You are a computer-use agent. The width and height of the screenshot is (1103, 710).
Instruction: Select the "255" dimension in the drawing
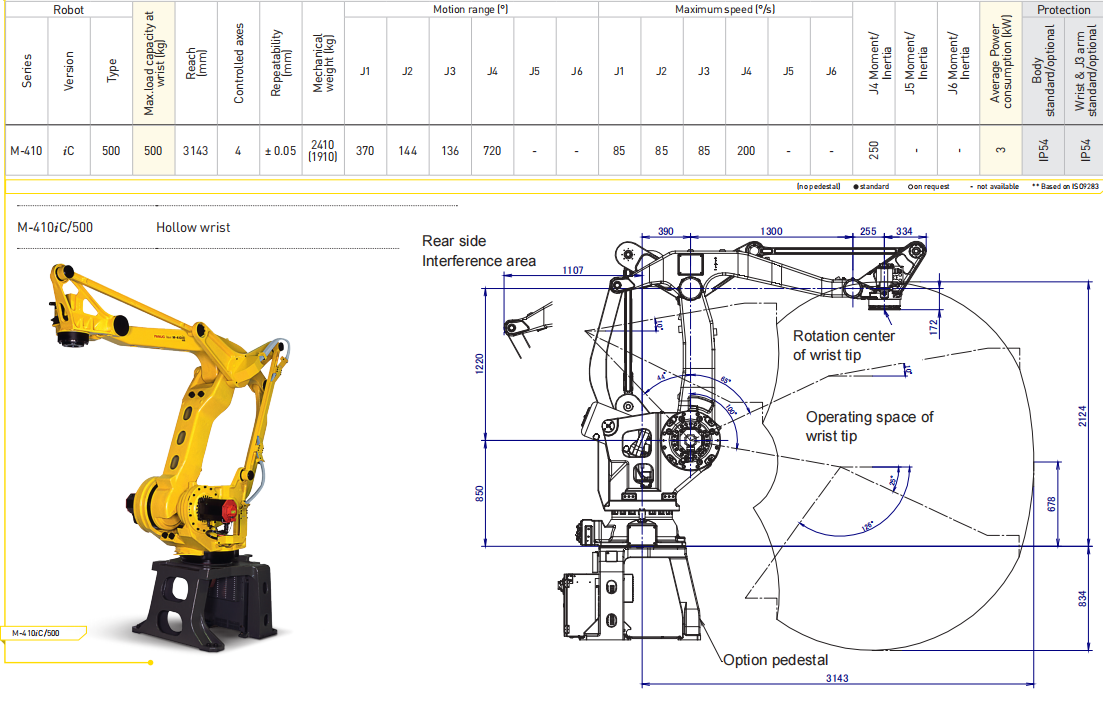pyautogui.click(x=868, y=231)
